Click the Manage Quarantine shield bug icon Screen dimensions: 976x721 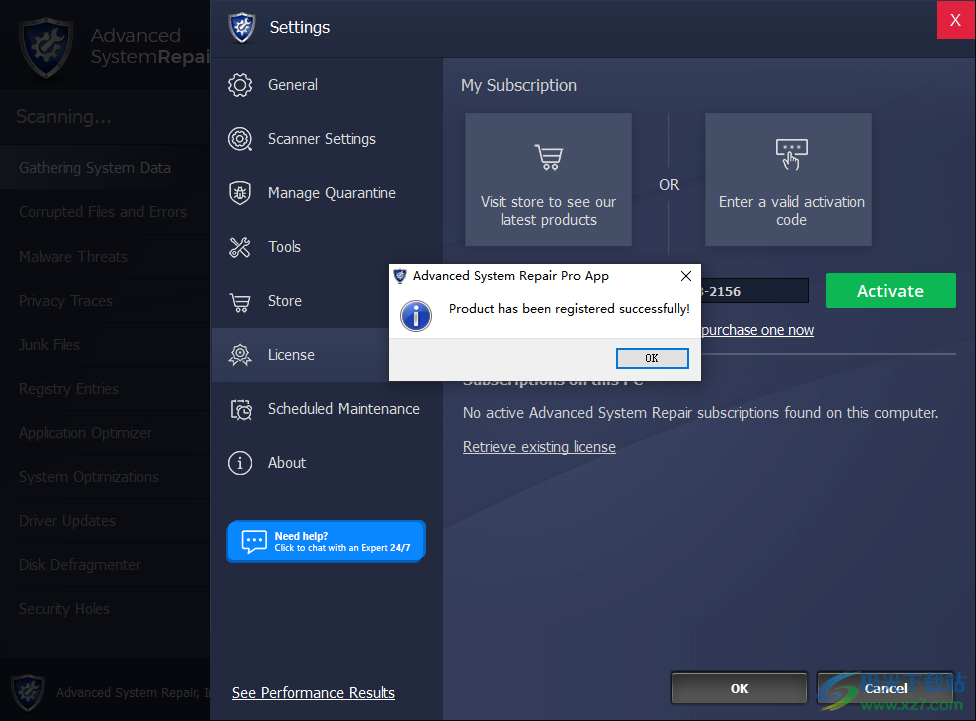[x=240, y=193]
